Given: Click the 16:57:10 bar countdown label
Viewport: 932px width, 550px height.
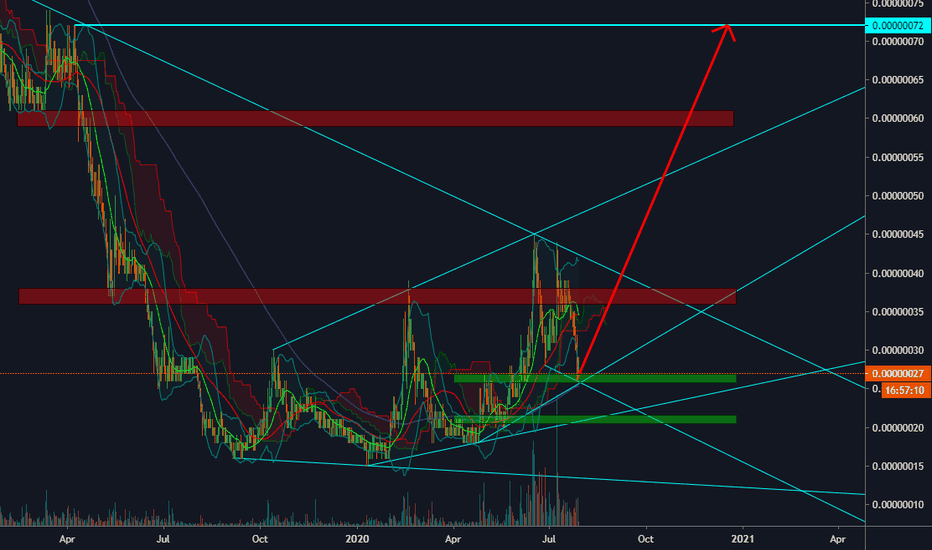Looking at the screenshot, I should [x=906, y=390].
